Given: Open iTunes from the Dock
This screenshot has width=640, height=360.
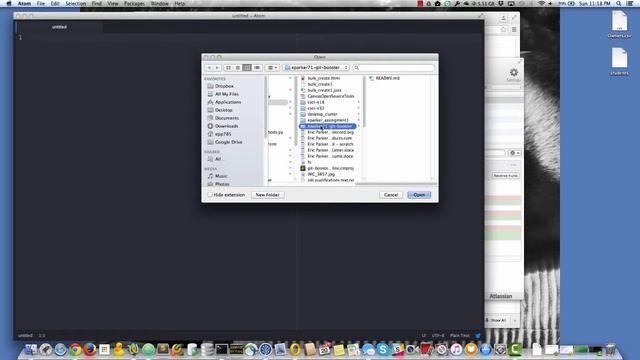Looking at the screenshot, I should click(456, 349).
